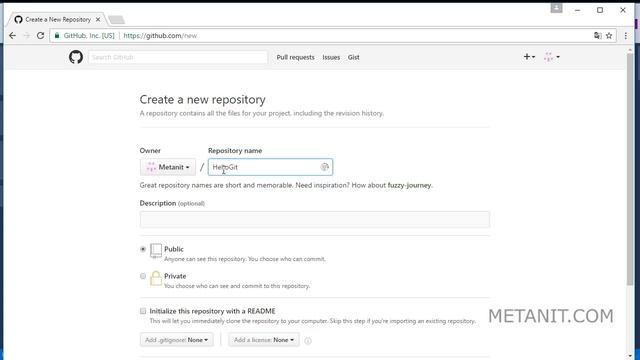The height and width of the screenshot is (360, 640).
Task: Bookmark this page with the star icon
Action: 609,36
